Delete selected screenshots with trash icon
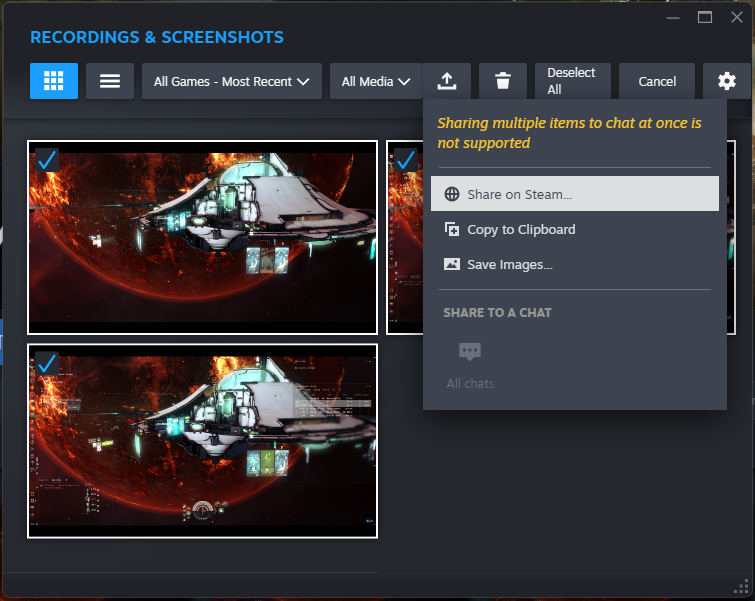Screen dimensions: 755x601 tap(503, 81)
